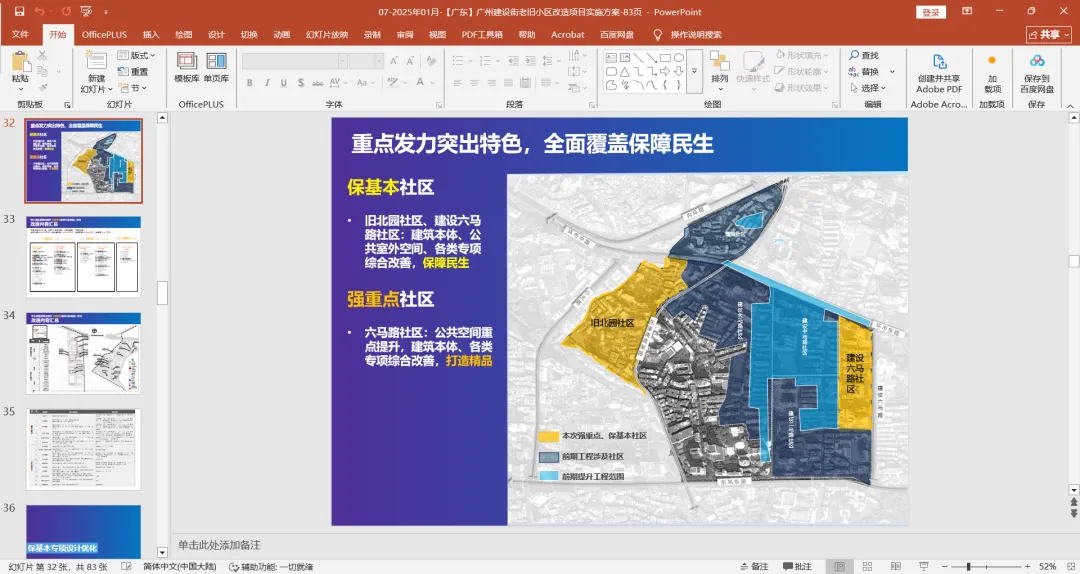
Task: Open the Notes (备注) pane in status bar
Action: click(x=754, y=566)
